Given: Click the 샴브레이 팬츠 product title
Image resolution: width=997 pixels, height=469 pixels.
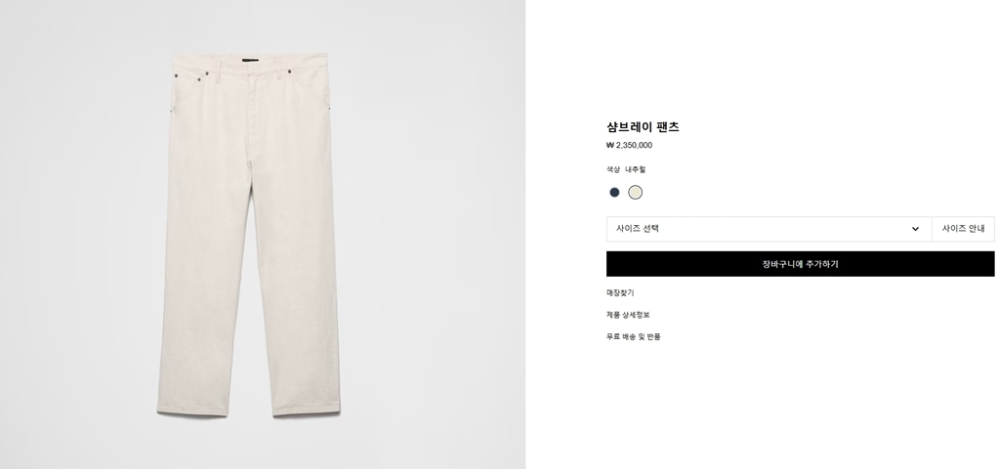Looking at the screenshot, I should click(643, 126).
